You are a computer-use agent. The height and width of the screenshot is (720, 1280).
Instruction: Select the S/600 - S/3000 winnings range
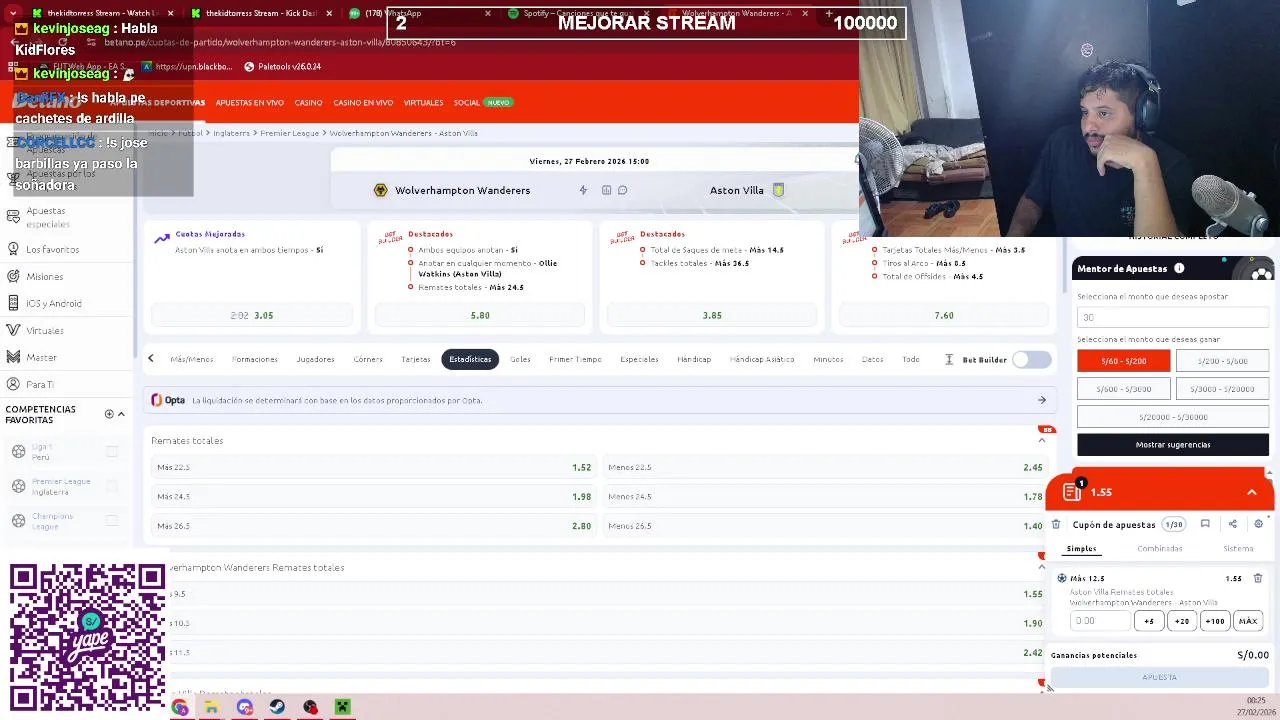coord(1124,389)
